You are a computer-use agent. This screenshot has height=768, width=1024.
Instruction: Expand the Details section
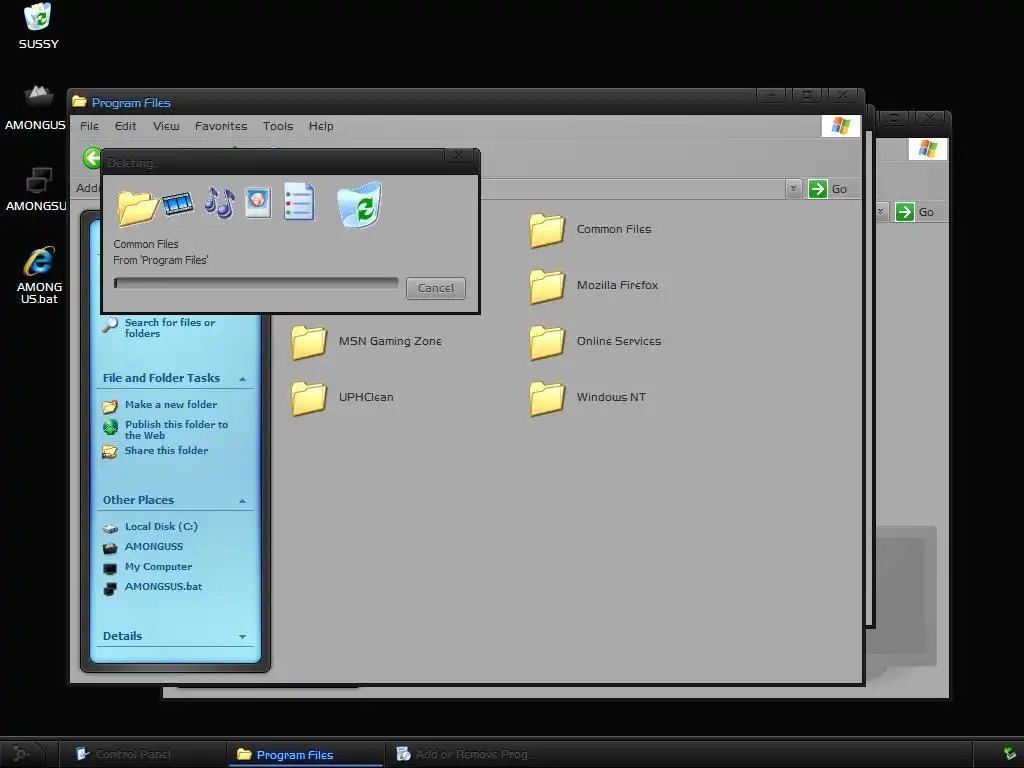click(242, 637)
